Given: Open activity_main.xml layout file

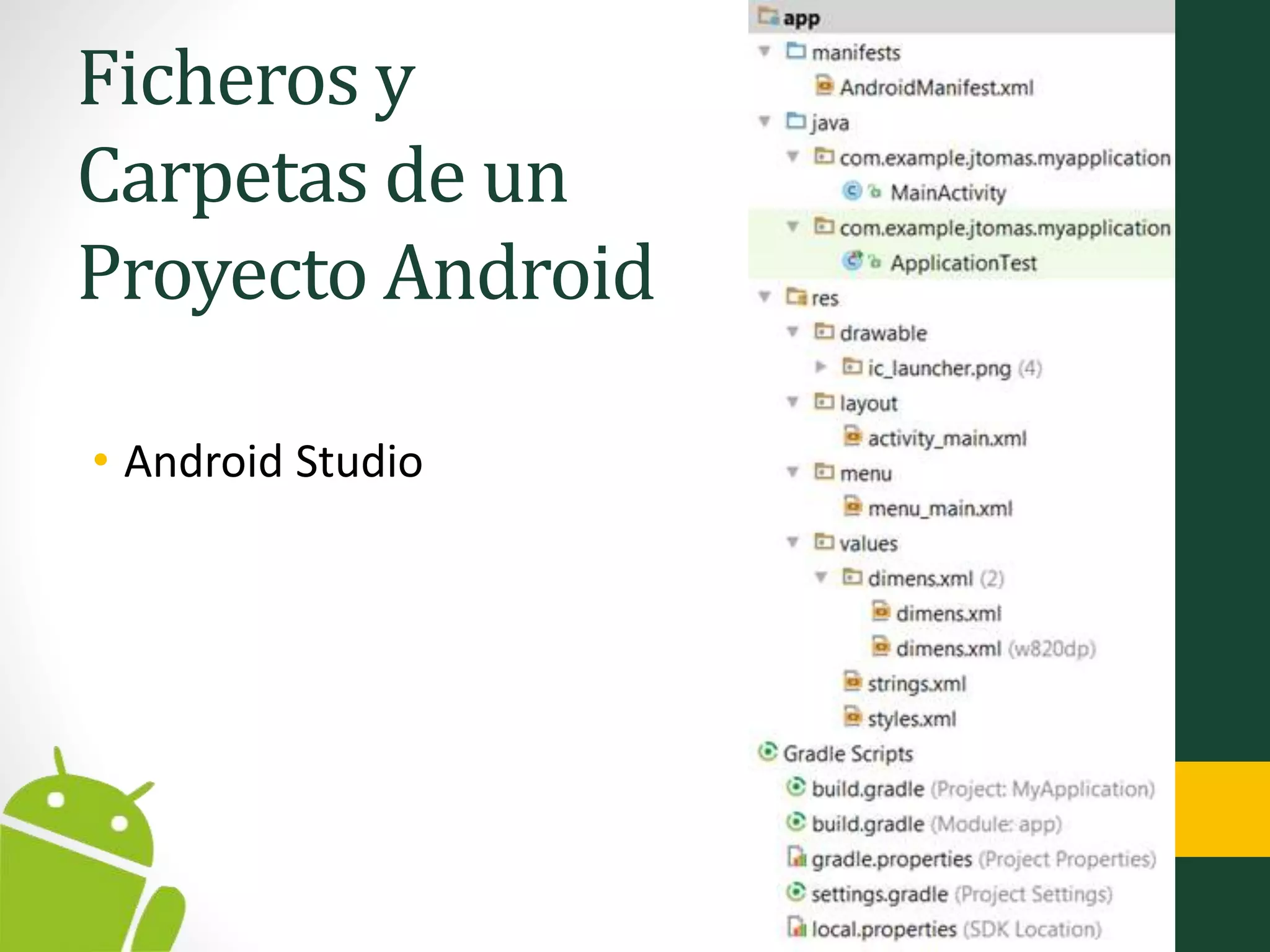Looking at the screenshot, I should point(947,439).
